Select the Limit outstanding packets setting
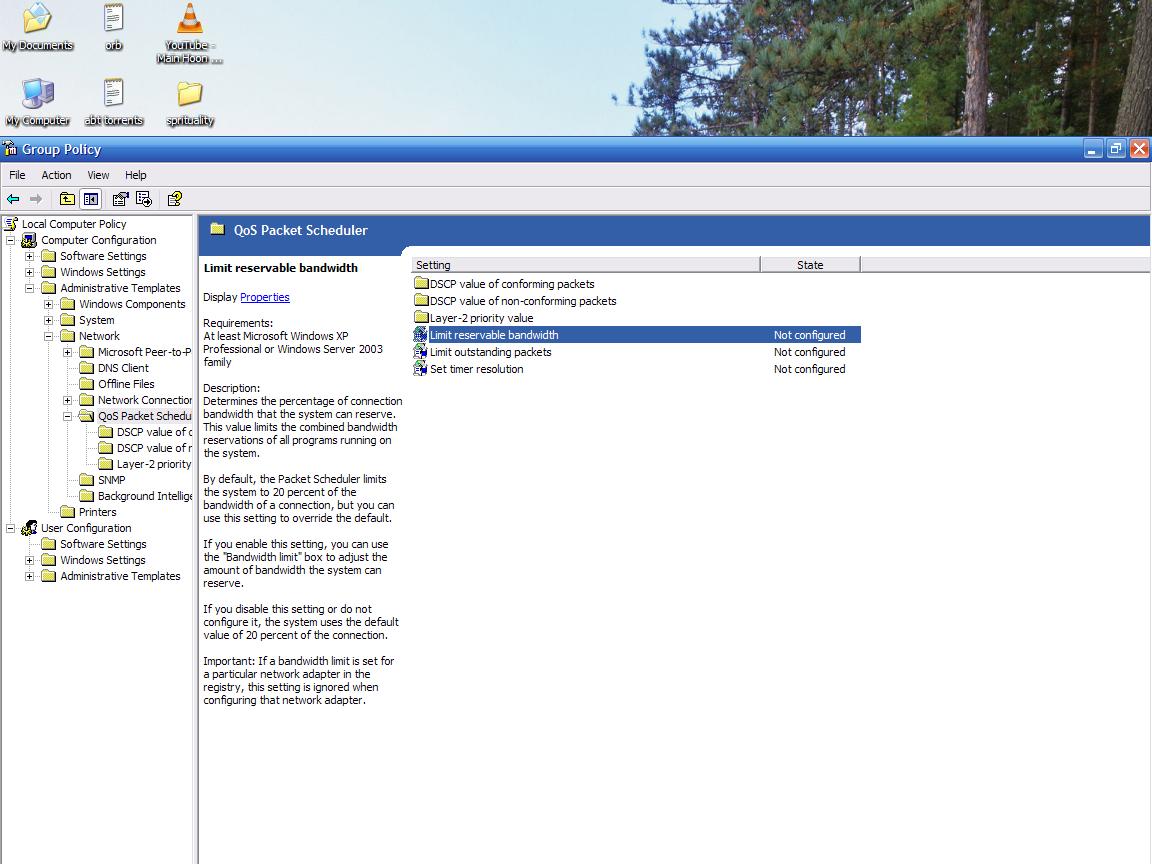The image size is (1152, 864). [x=491, y=352]
